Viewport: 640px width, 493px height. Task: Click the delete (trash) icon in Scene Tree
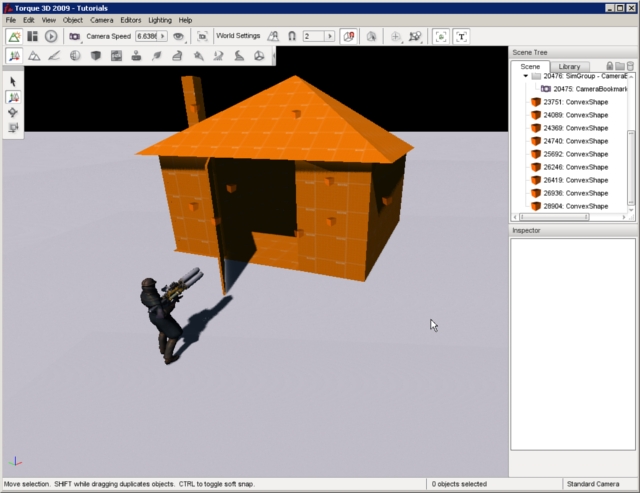click(x=630, y=66)
